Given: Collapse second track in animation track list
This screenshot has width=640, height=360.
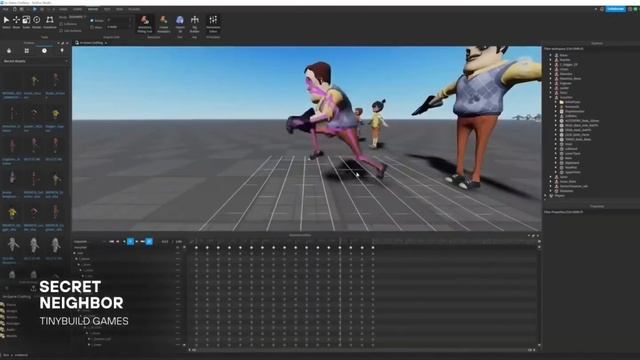Looking at the screenshot, I should tap(77, 259).
